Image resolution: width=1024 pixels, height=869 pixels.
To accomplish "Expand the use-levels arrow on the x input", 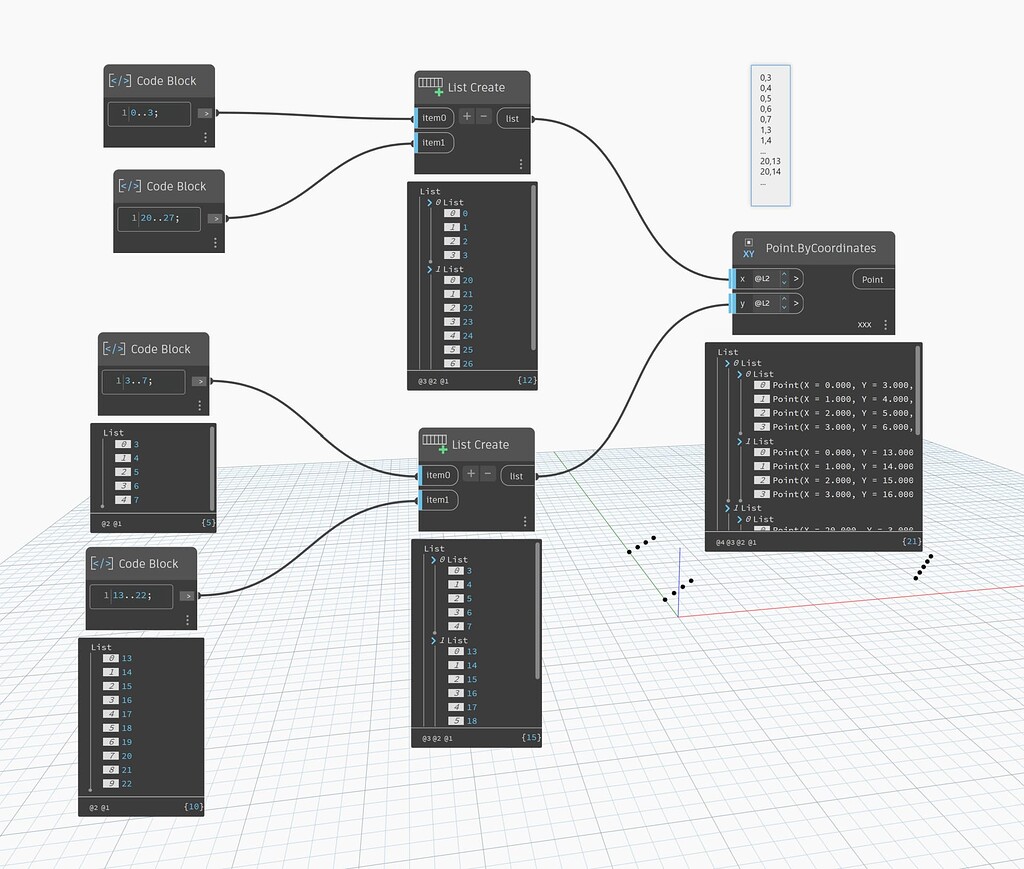I will pos(796,279).
